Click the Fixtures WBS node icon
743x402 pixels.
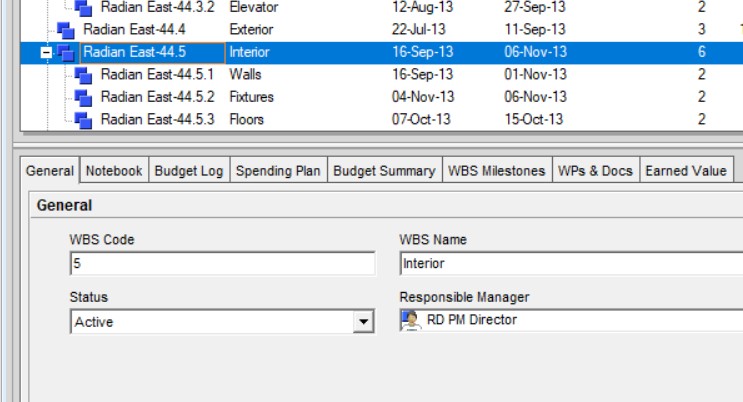tap(84, 97)
